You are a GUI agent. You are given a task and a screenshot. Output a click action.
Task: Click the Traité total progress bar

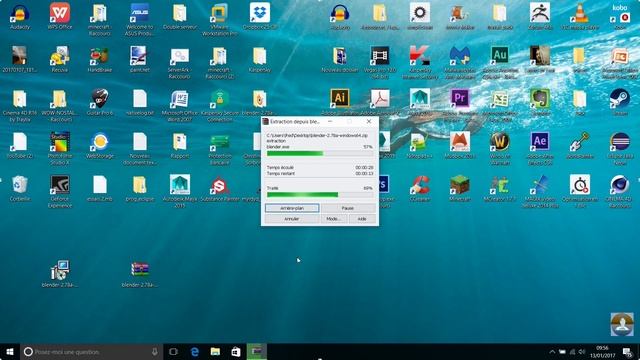pos(320,195)
